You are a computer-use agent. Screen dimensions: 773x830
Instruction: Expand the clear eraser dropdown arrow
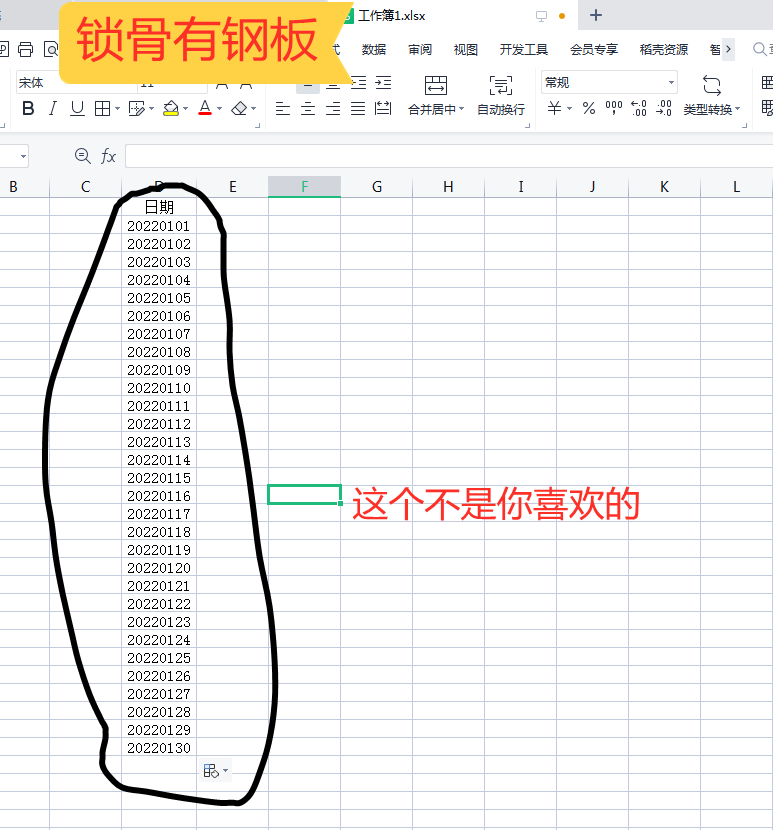[x=254, y=109]
